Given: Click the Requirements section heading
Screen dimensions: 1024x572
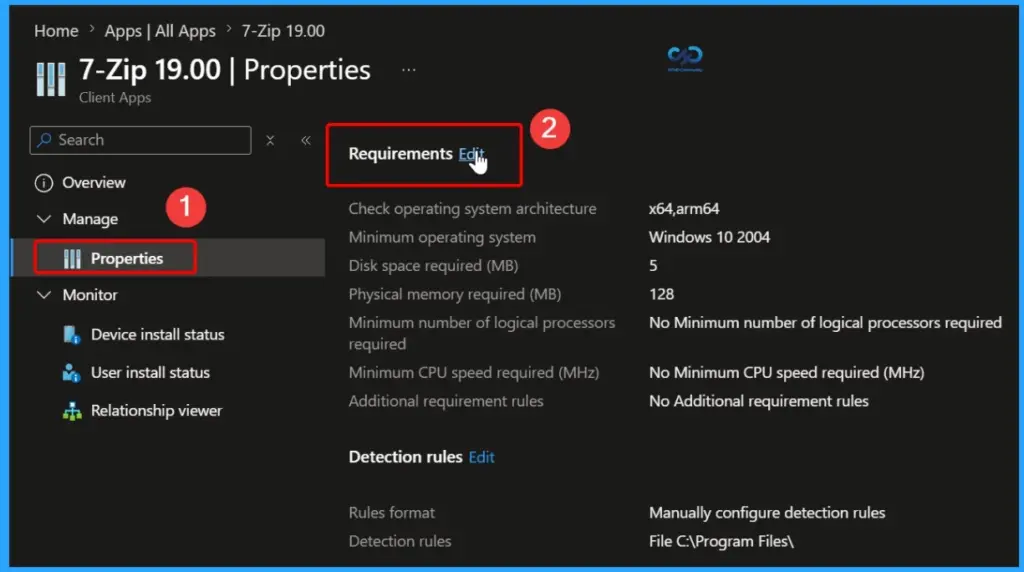Looking at the screenshot, I should click(x=400, y=154).
